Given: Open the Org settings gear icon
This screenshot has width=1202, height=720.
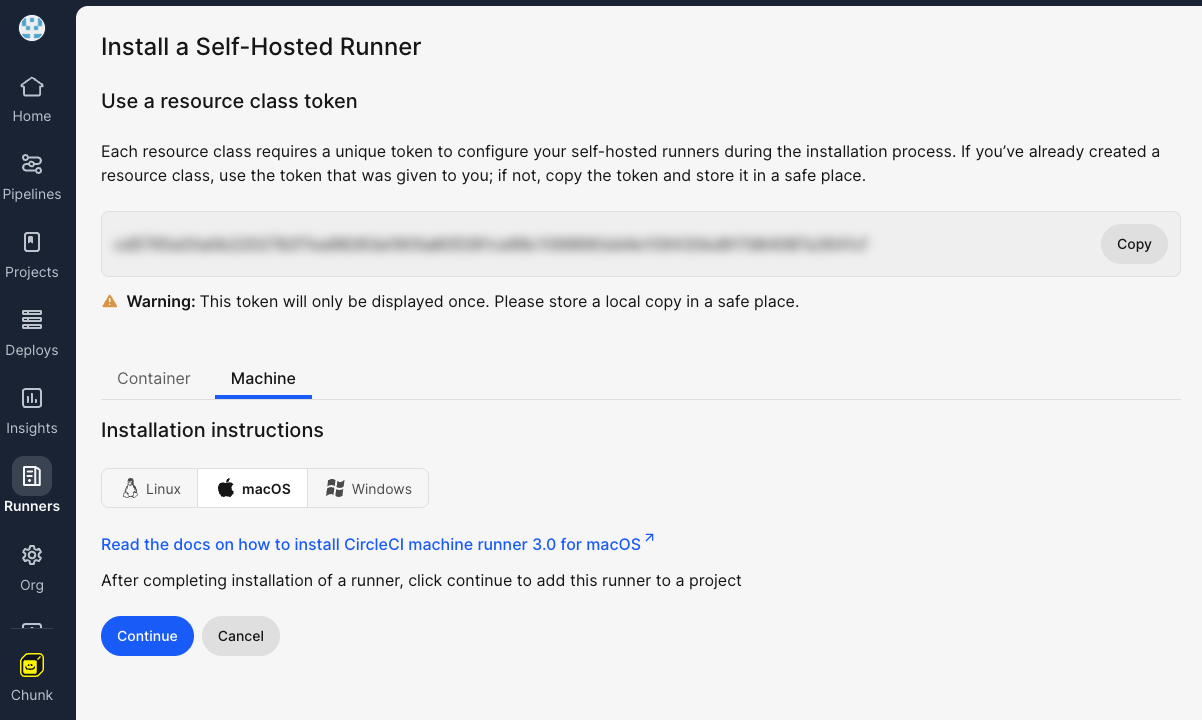Looking at the screenshot, I should pyautogui.click(x=32, y=555).
